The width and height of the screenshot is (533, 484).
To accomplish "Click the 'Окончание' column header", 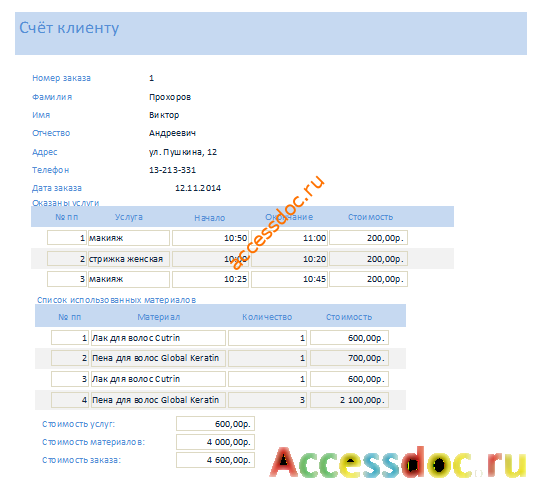I will point(289,217).
